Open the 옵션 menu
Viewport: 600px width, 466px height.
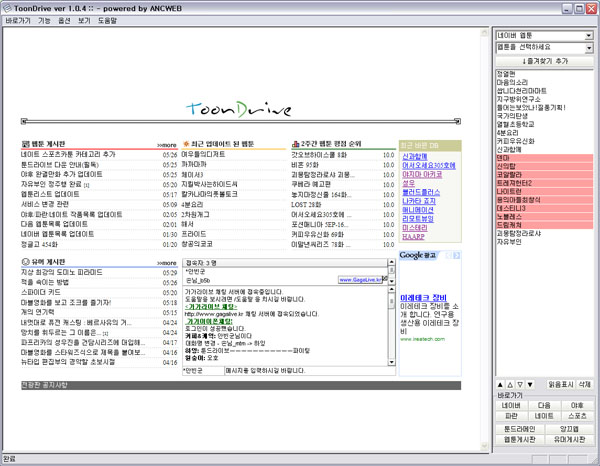[64, 21]
